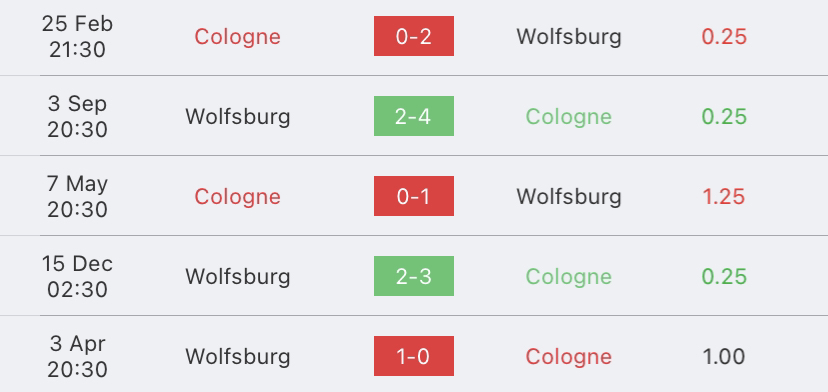Image resolution: width=828 pixels, height=392 pixels.
Task: Open the green 2-4 score badge
Action: click(x=413, y=116)
